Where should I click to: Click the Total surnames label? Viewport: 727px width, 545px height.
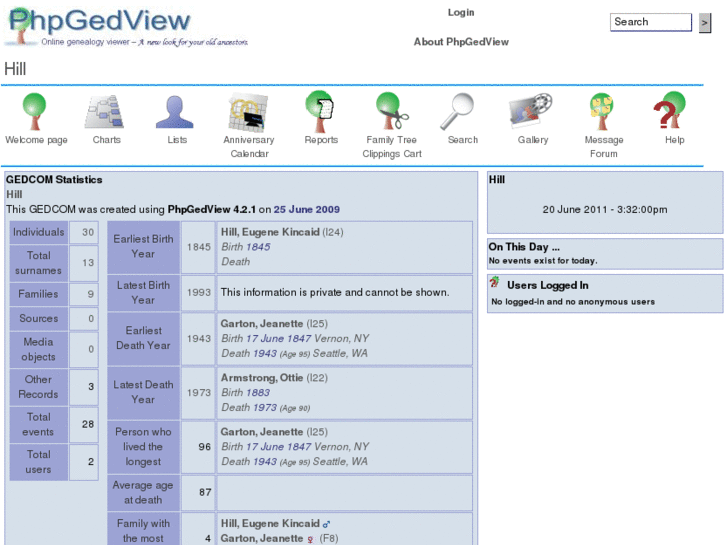pyautogui.click(x=38, y=263)
